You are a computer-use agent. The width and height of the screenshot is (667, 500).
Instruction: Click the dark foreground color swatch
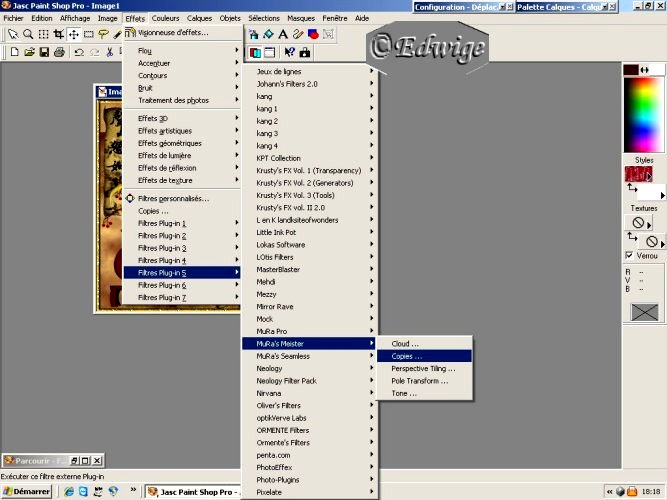point(631,70)
